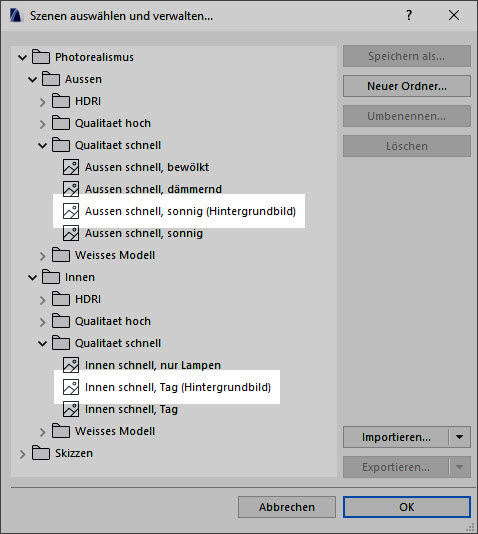This screenshot has height=534, width=478.
Task: Open the help question mark in title bar
Action: click(409, 15)
